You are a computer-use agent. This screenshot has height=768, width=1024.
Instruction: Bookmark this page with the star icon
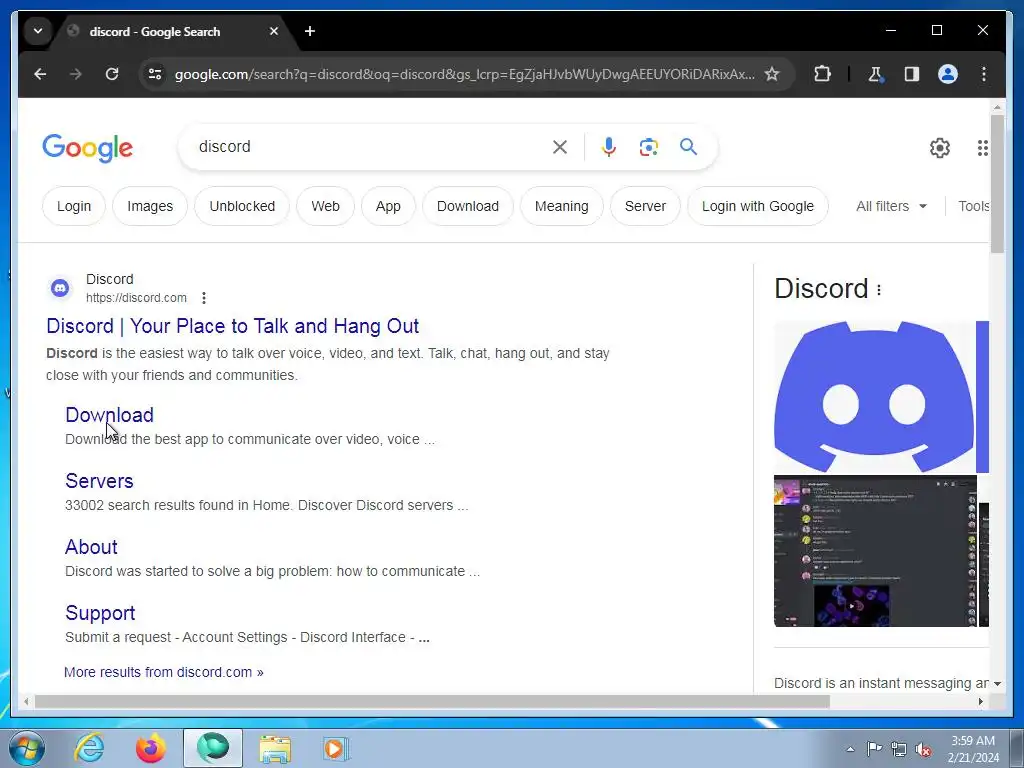[x=772, y=74]
